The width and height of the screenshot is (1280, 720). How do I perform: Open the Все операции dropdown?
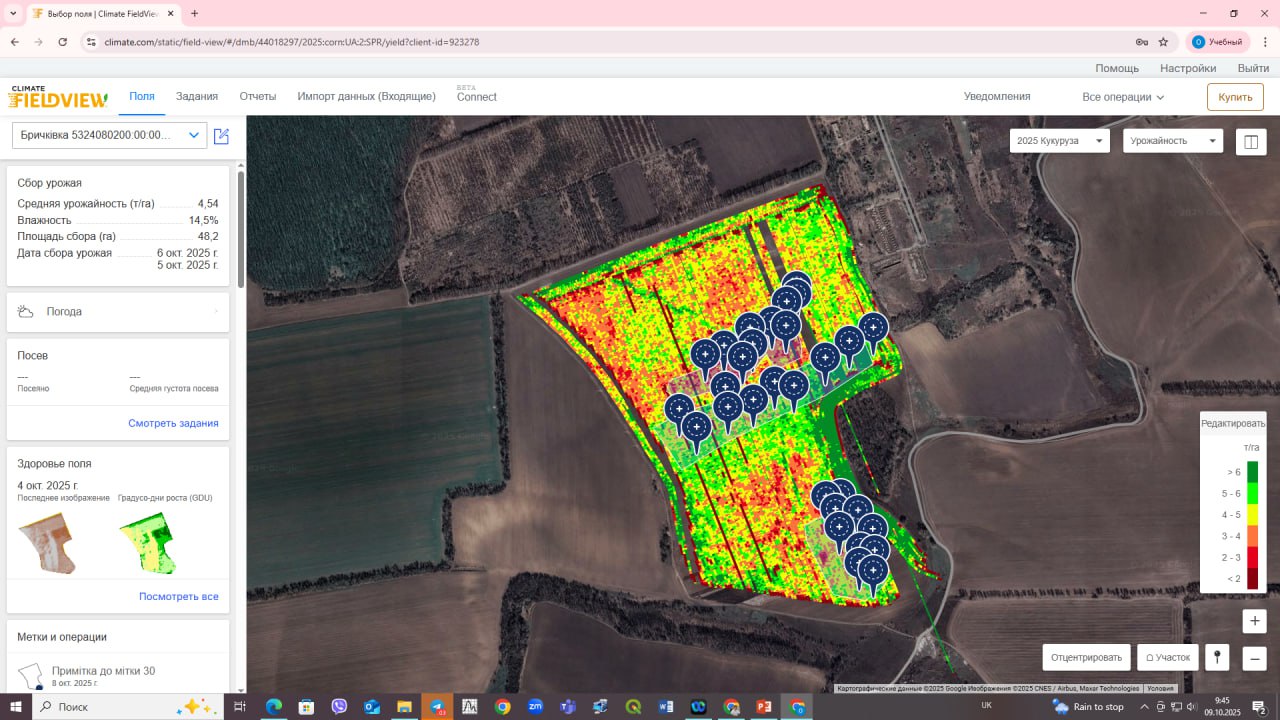pos(1123,97)
